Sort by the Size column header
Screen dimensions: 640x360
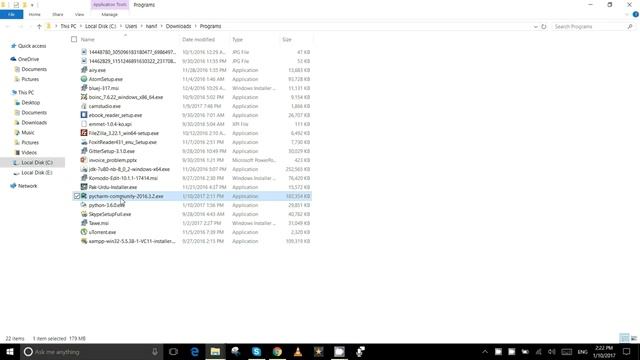tap(287, 40)
